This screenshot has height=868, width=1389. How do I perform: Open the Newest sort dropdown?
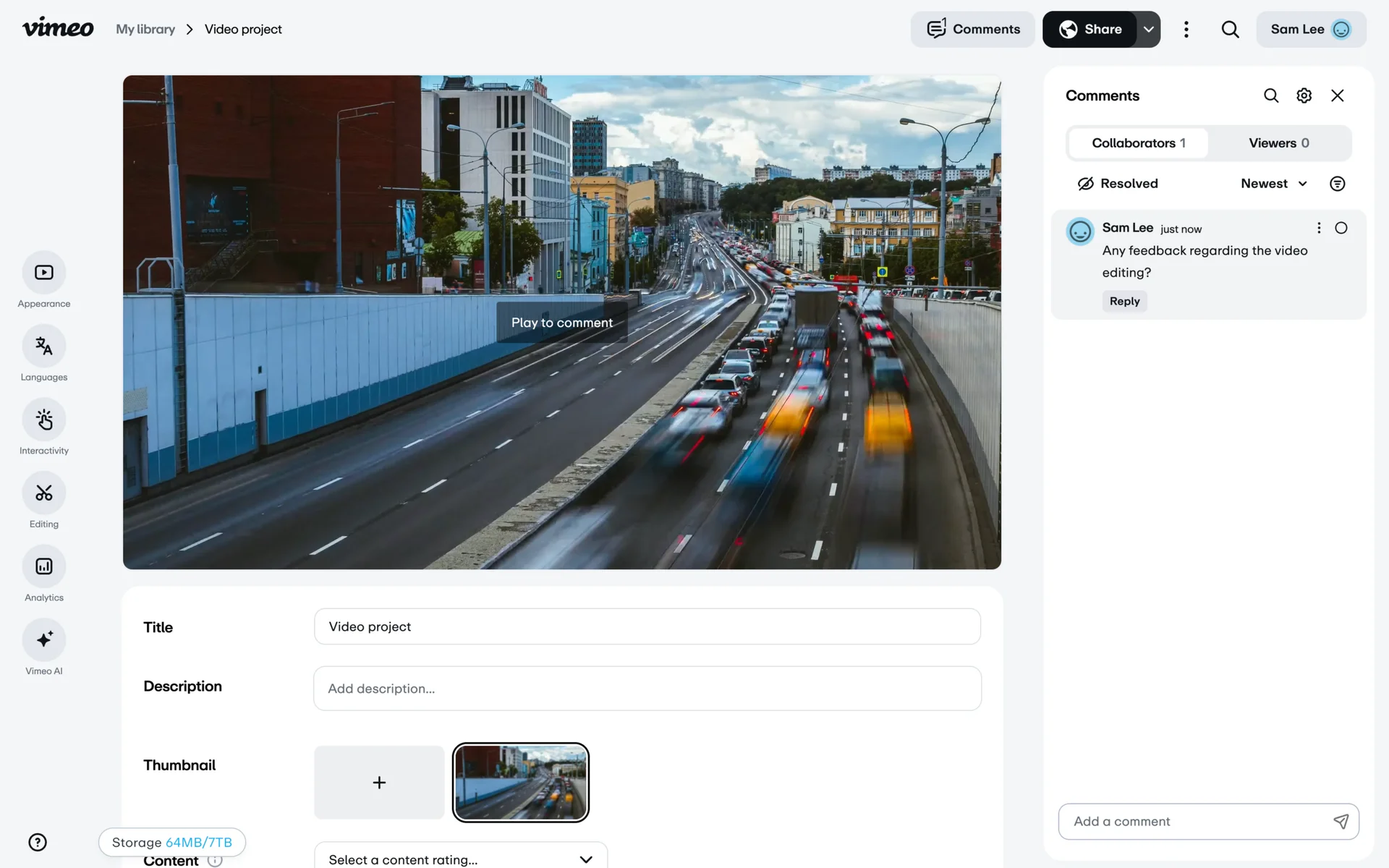coord(1273,184)
